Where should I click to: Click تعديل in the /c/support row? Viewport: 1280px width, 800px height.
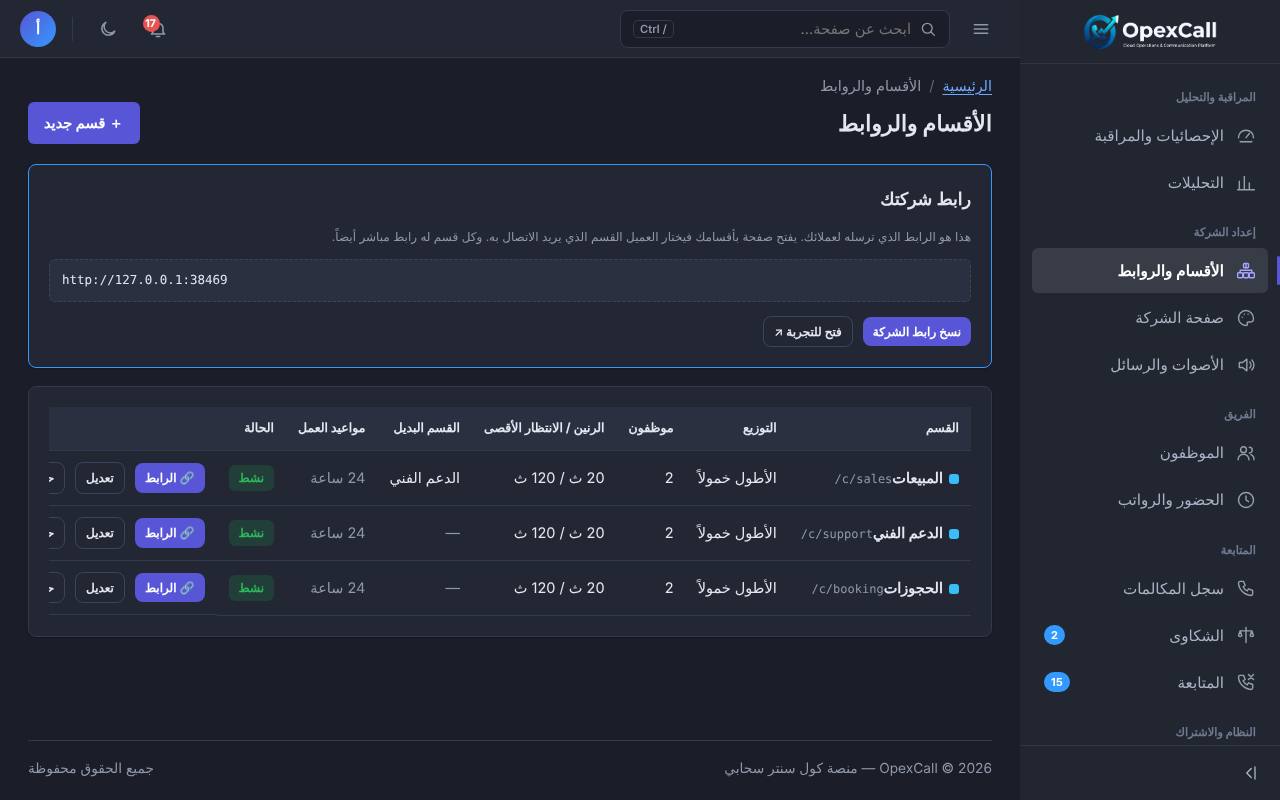100,533
